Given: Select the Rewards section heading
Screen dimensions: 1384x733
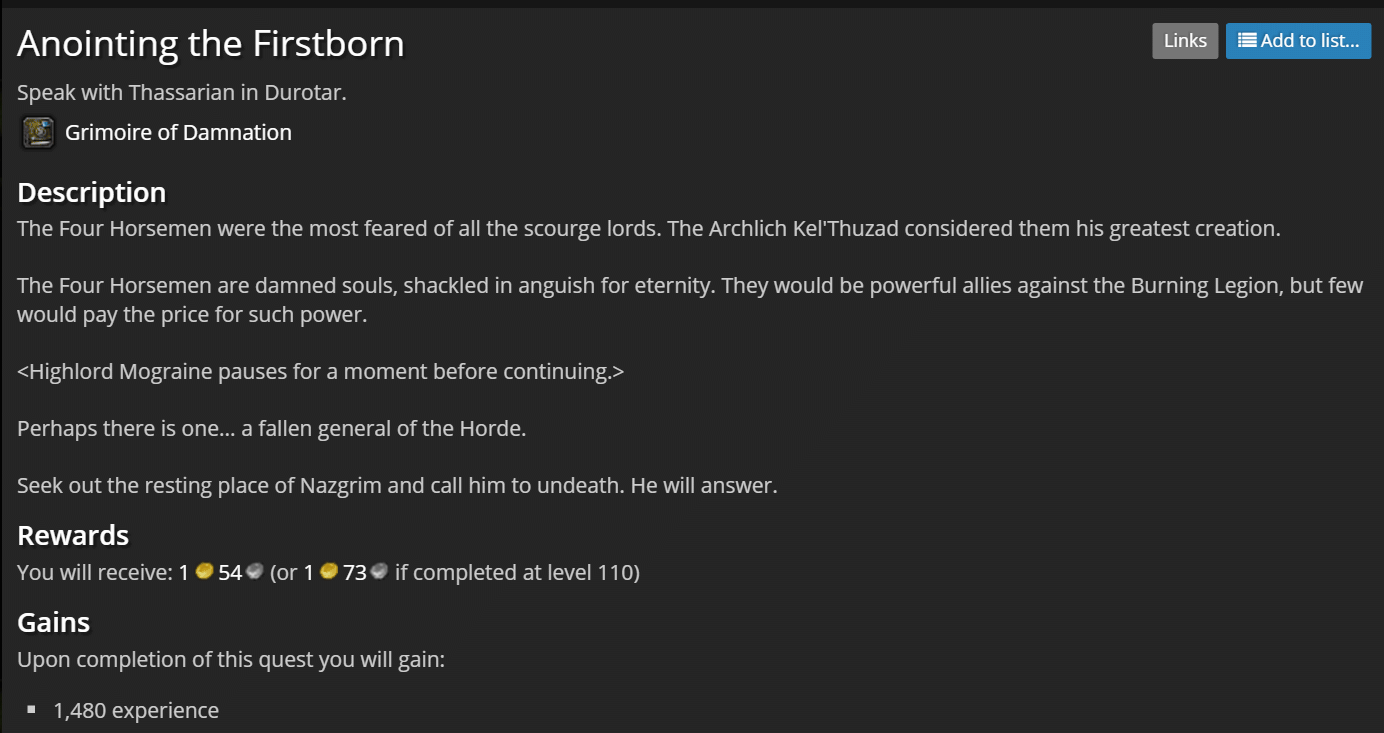Looking at the screenshot, I should click(73, 535).
